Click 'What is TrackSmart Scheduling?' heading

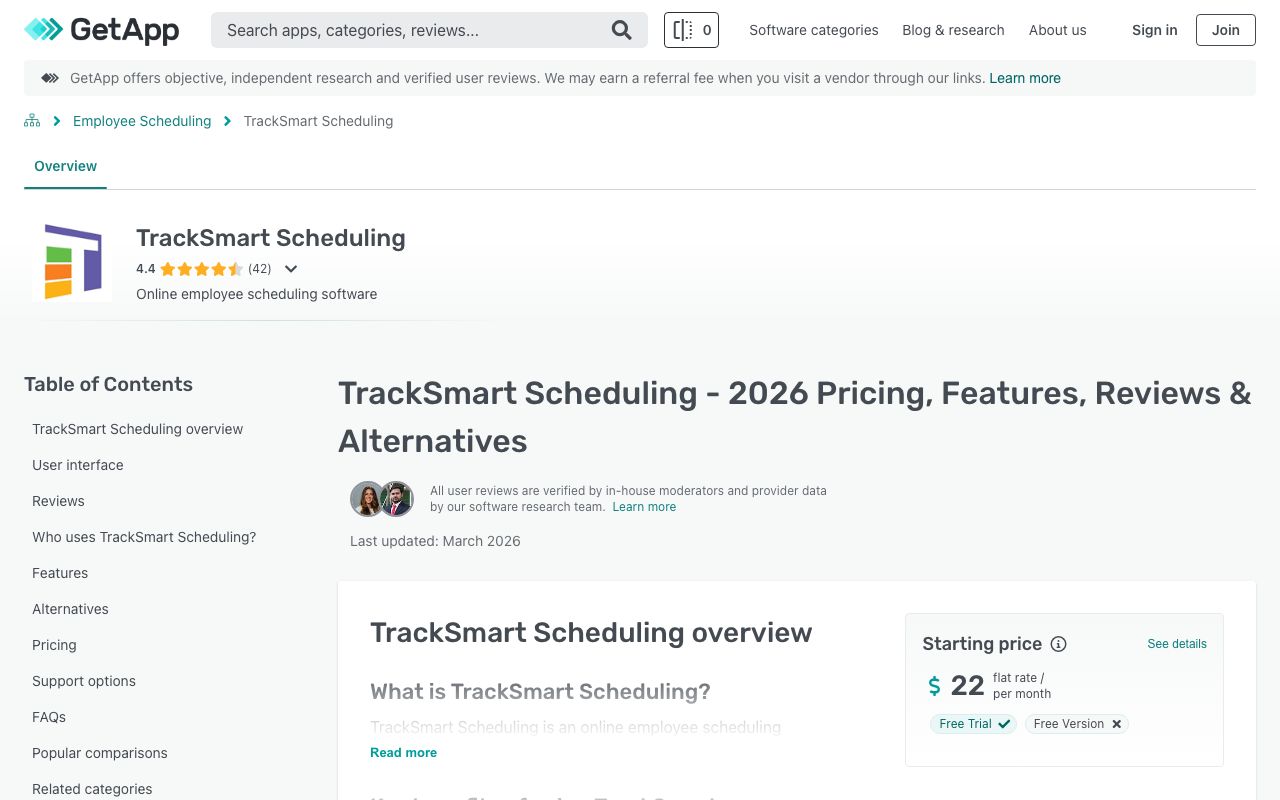[x=540, y=692]
